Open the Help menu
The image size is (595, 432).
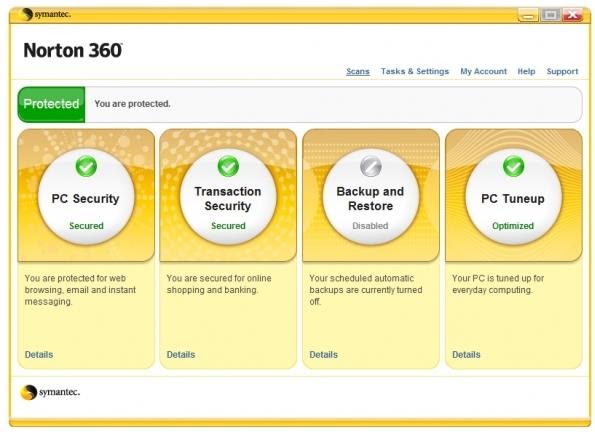pyautogui.click(x=526, y=71)
